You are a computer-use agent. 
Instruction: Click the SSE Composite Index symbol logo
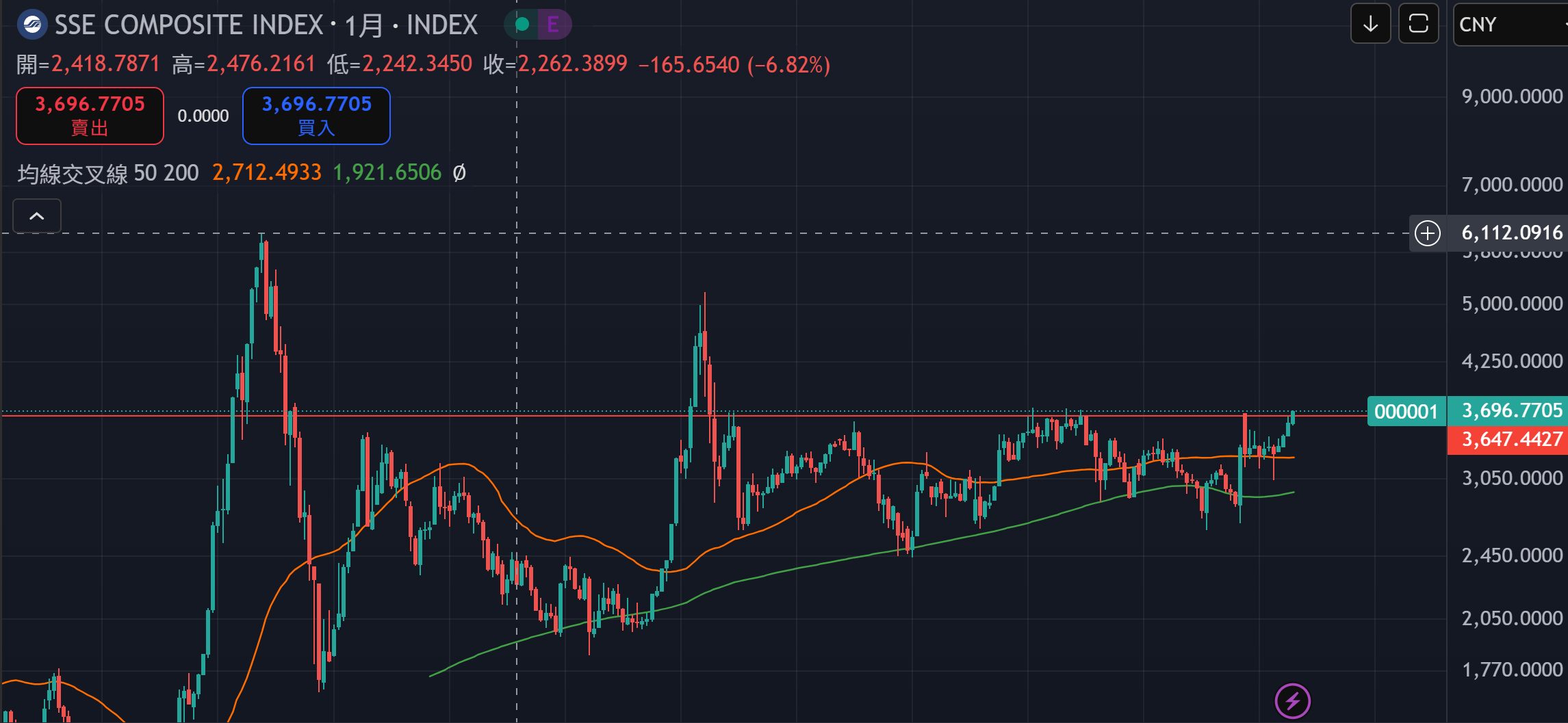tap(32, 25)
